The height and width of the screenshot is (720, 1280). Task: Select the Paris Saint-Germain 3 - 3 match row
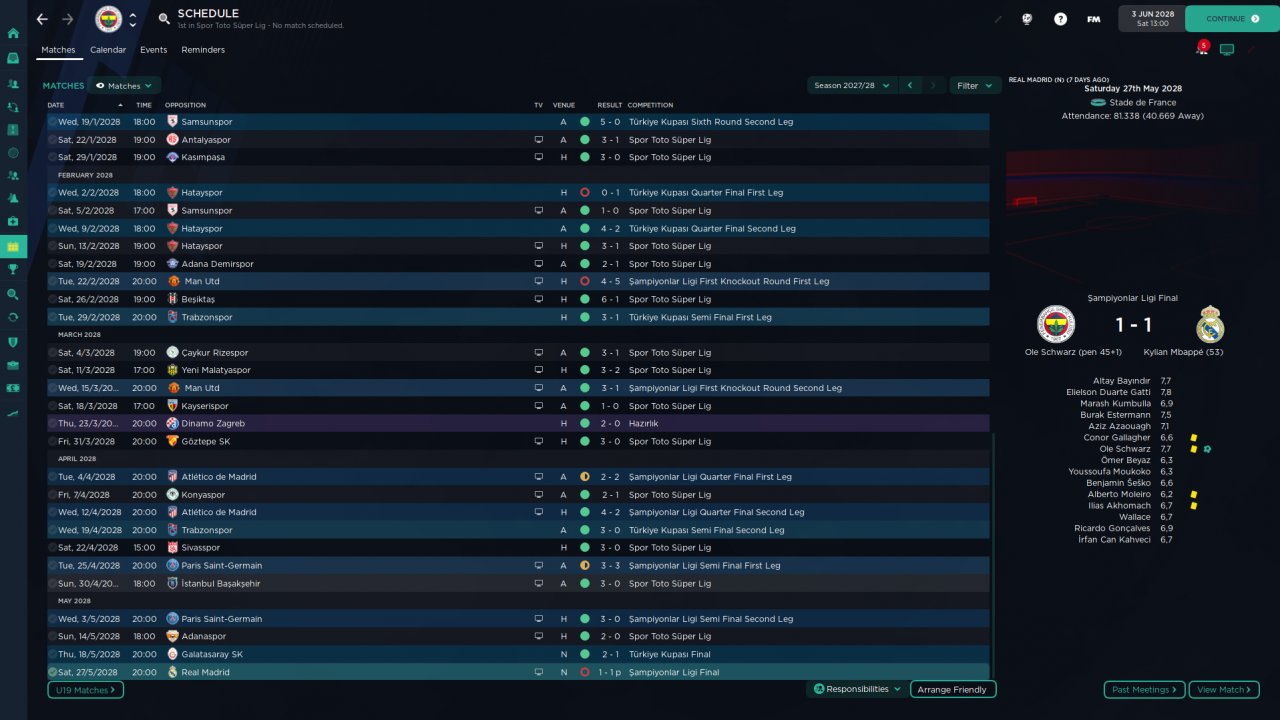[x=518, y=566]
